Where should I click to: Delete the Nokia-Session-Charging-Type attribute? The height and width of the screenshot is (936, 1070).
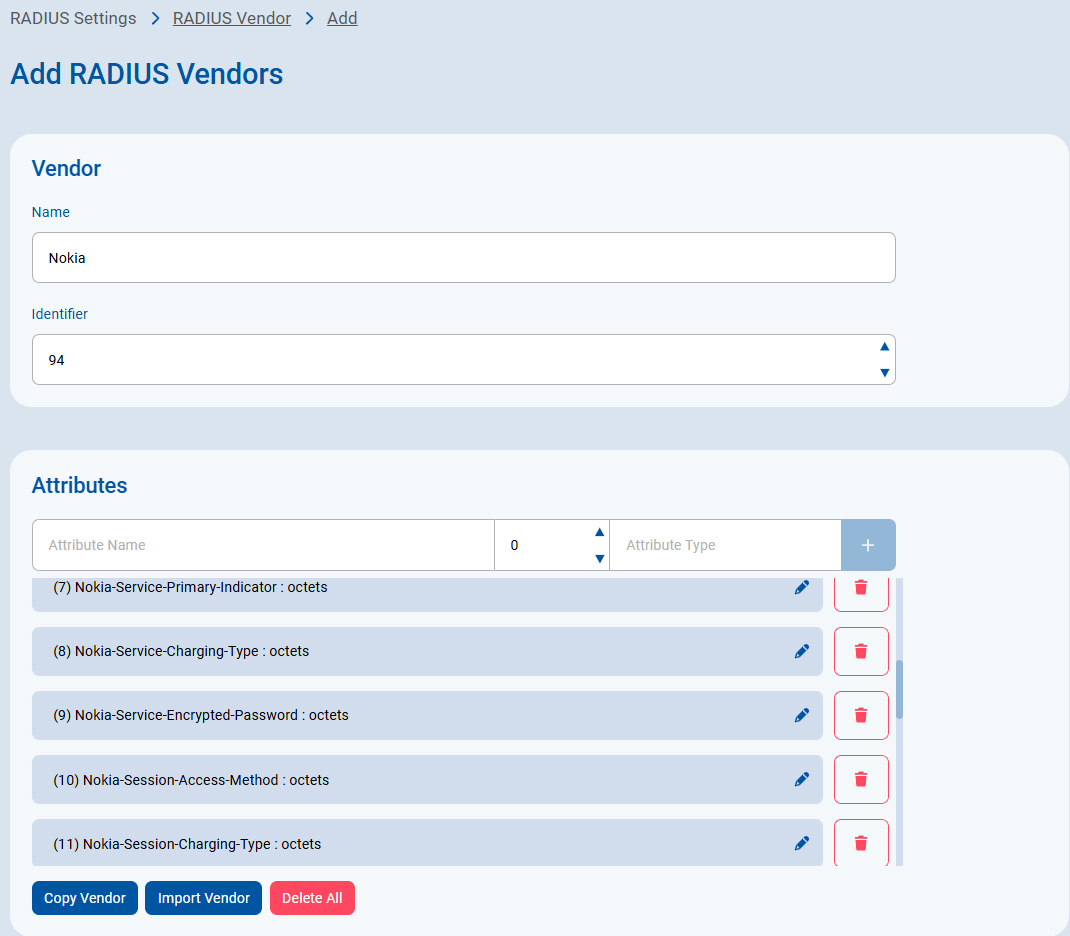pyautogui.click(x=861, y=843)
